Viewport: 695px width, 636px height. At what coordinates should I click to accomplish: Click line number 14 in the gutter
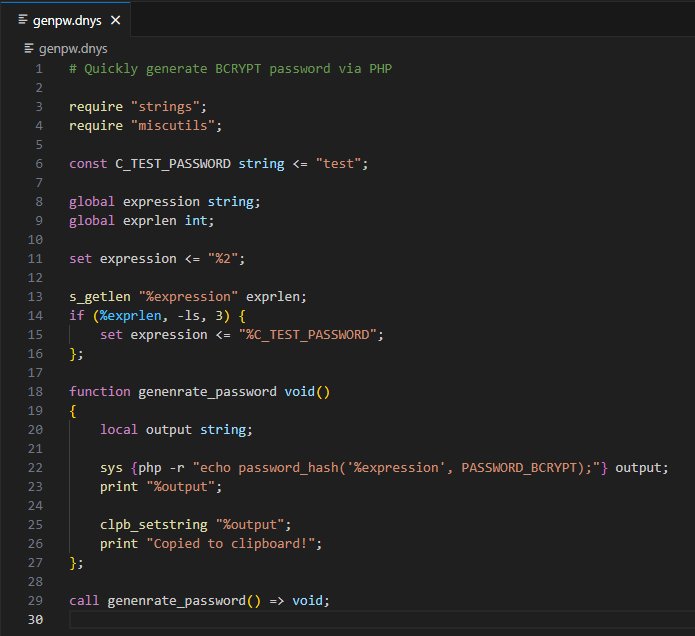[35, 316]
